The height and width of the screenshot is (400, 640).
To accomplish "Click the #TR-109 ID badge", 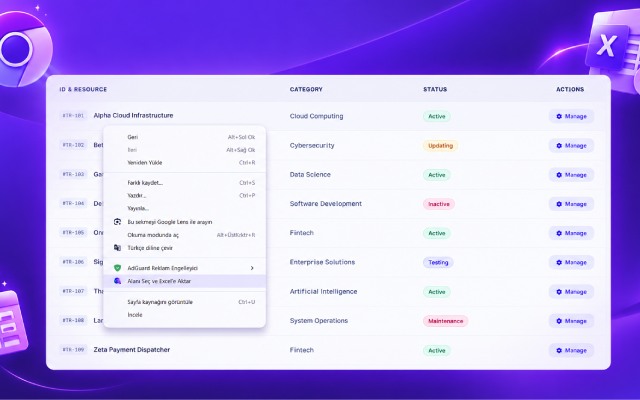I will 73,350.
